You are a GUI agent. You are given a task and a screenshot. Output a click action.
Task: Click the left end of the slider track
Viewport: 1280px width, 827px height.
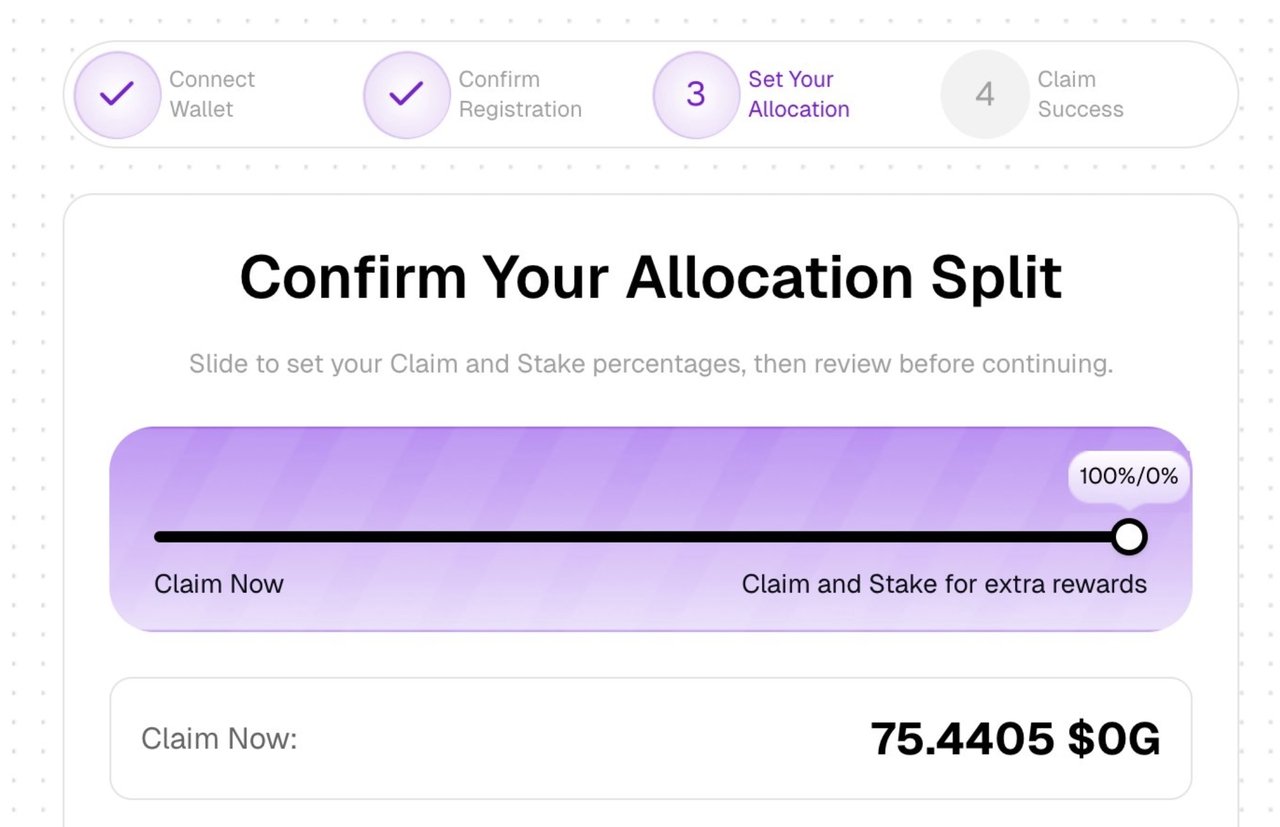point(160,537)
